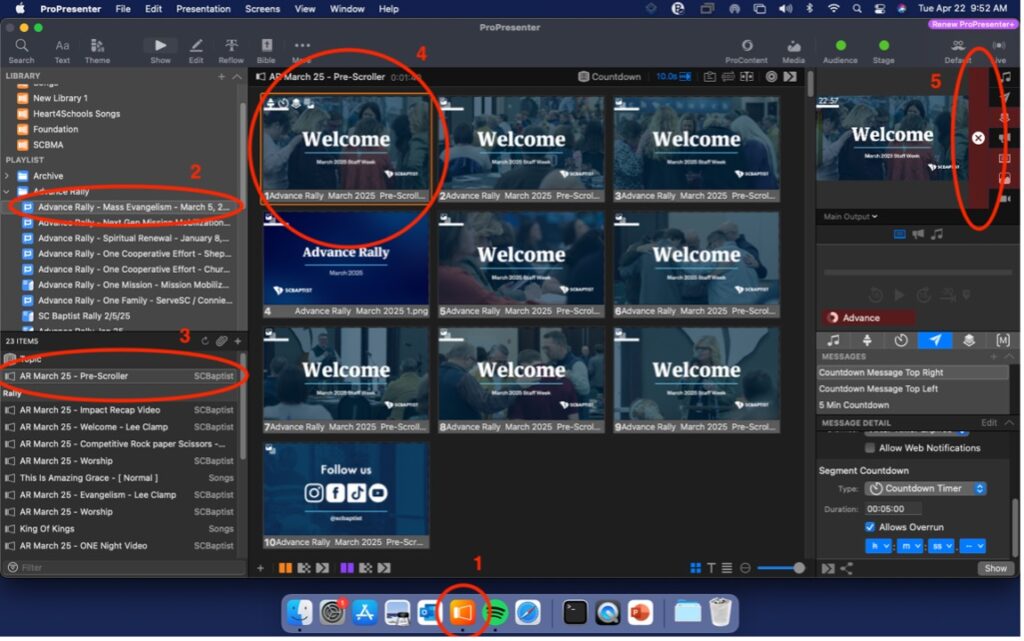Select grid view for slides
The width and height of the screenshot is (1024, 641).
696,569
